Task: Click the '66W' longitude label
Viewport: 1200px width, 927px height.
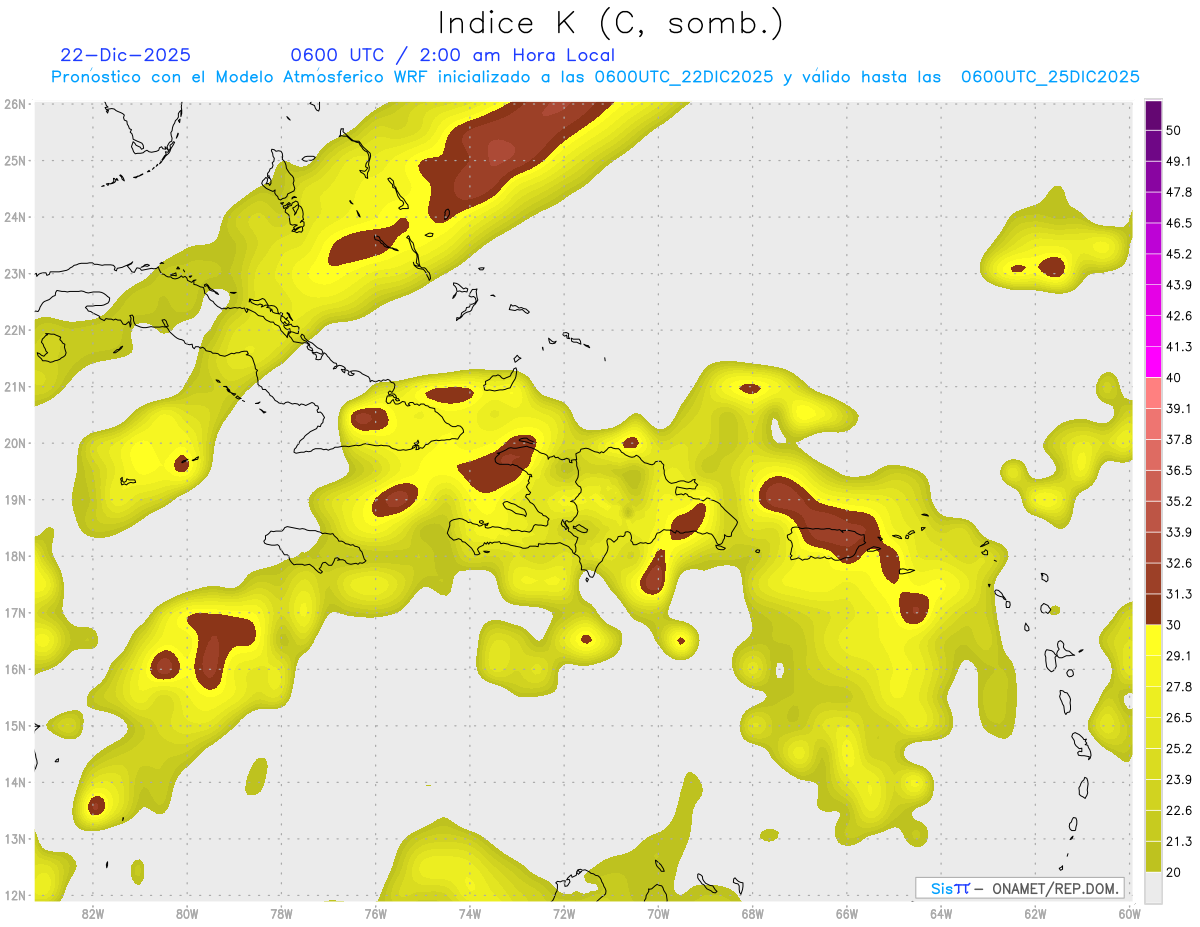Action: (847, 913)
